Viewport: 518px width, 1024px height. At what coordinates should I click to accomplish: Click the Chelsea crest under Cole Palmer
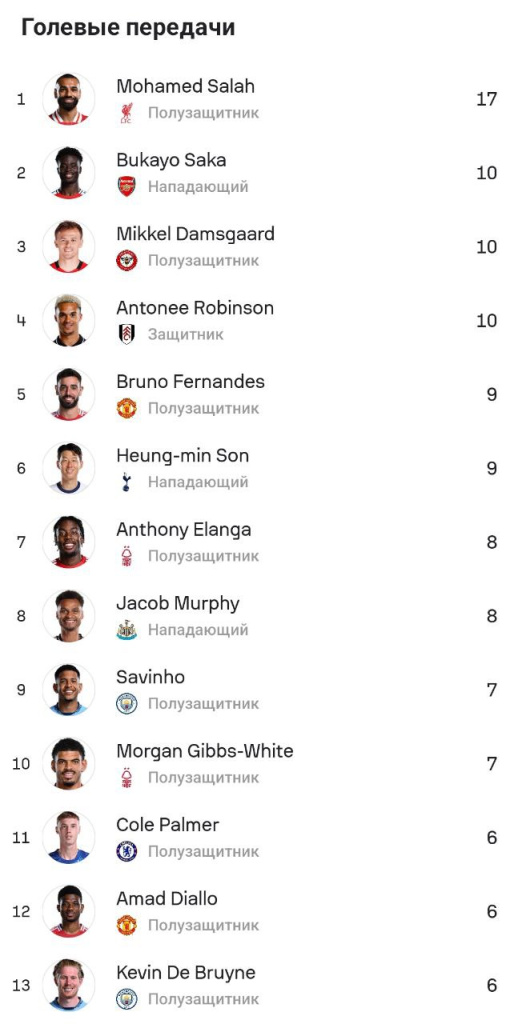[x=126, y=851]
